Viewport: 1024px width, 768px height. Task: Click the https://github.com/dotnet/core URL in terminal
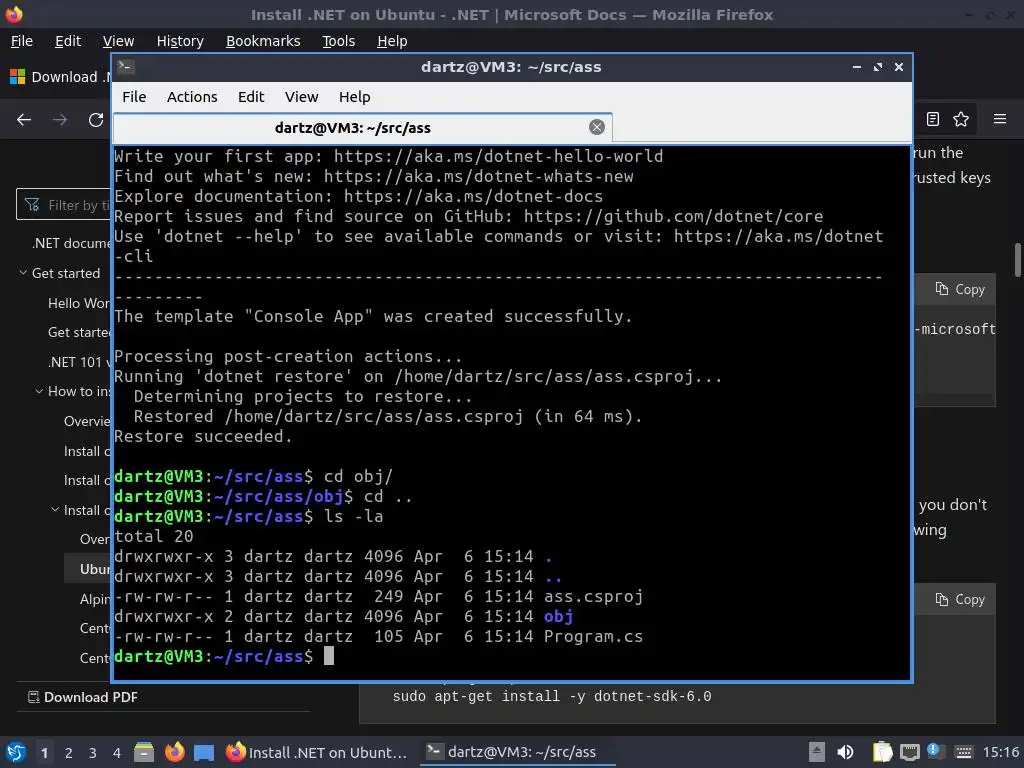(673, 216)
